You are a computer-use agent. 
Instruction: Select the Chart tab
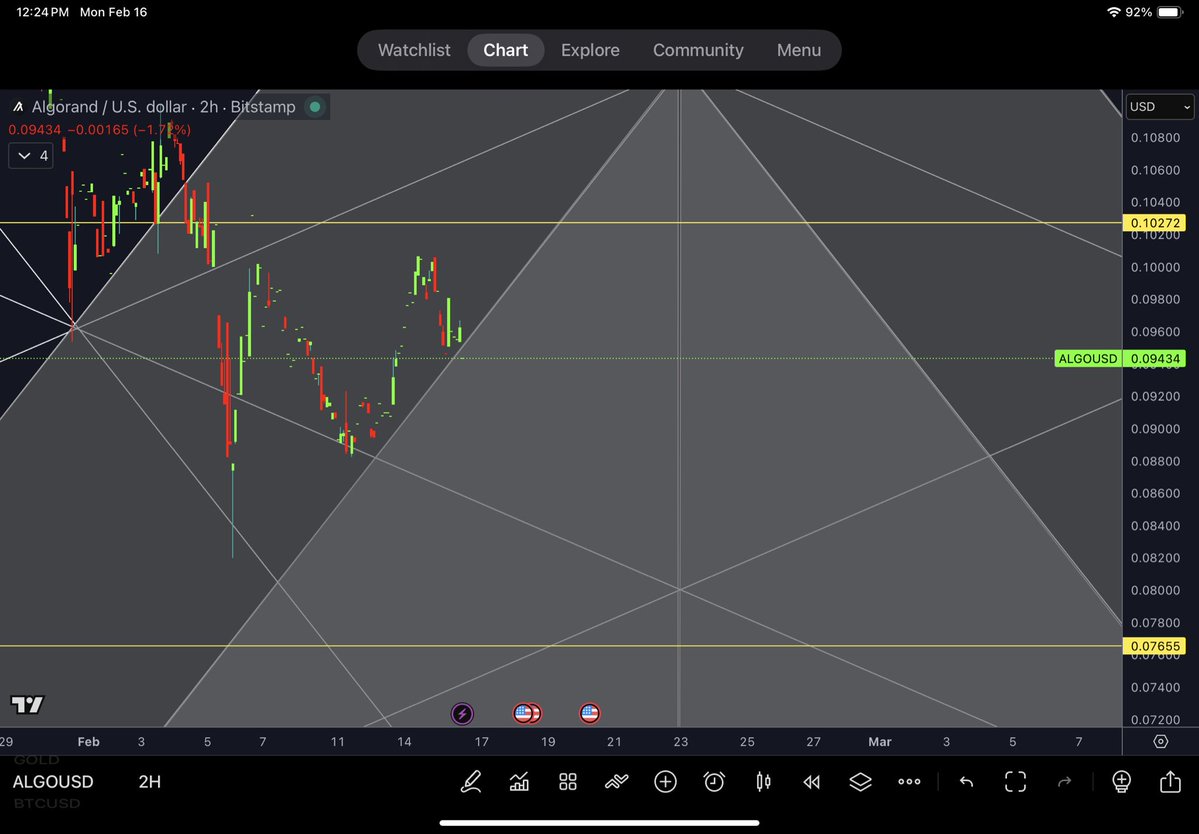(505, 50)
